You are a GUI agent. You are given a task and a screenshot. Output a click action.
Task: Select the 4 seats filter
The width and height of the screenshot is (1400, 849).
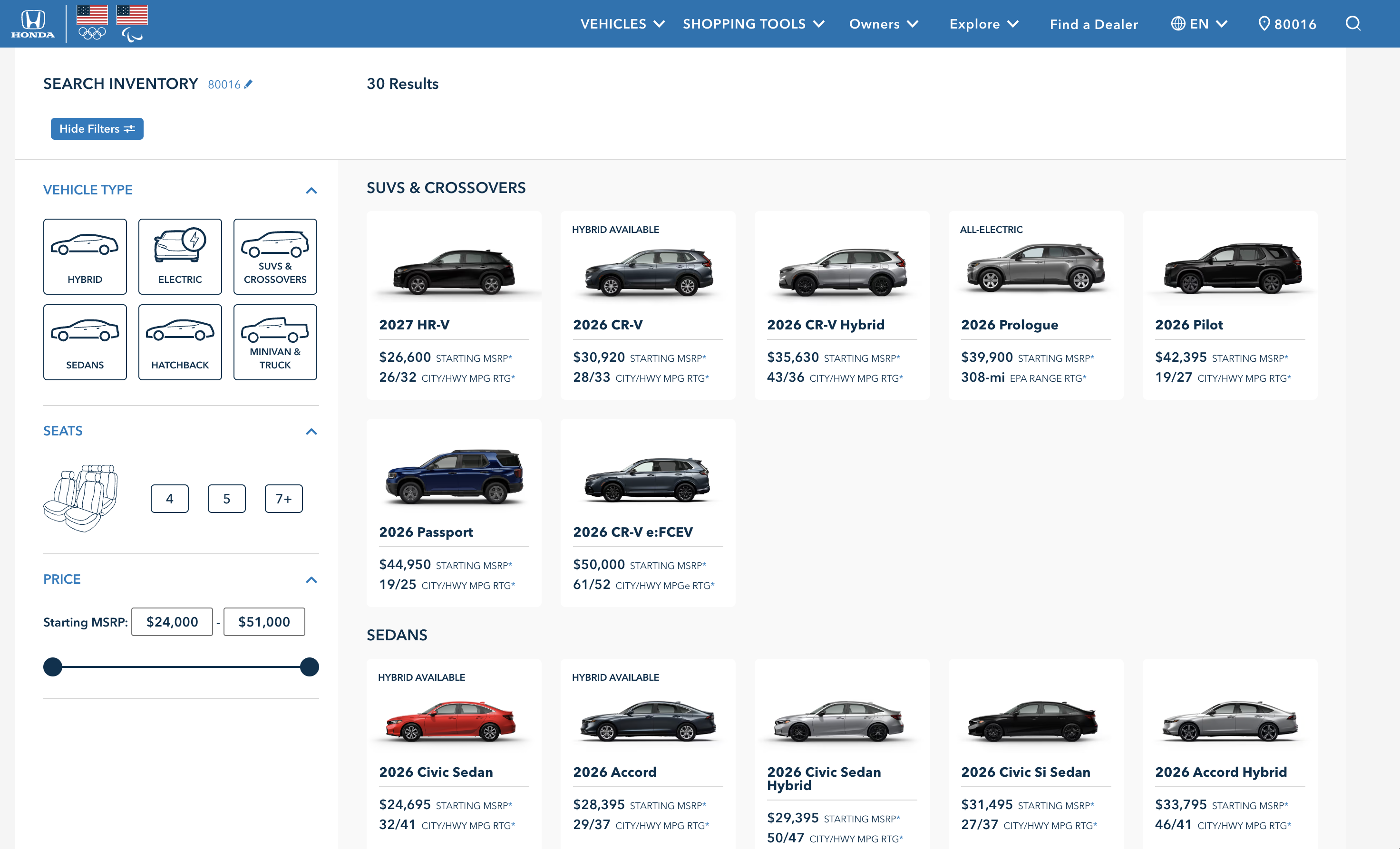coord(169,499)
